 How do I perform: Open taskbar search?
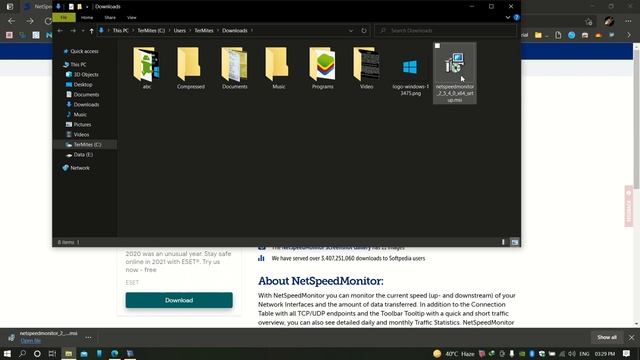click(x=22, y=353)
